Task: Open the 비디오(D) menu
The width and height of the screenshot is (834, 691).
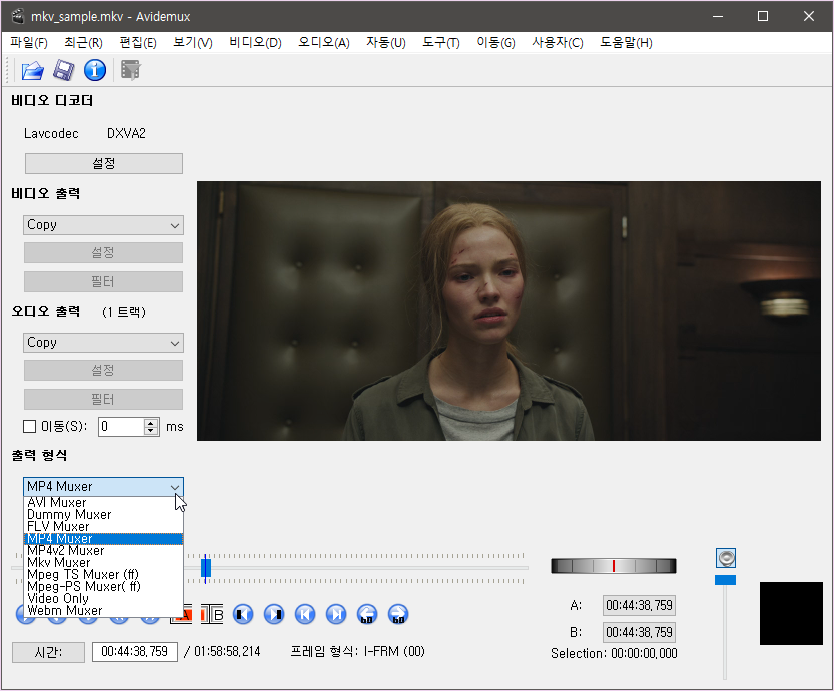Action: click(x=255, y=43)
